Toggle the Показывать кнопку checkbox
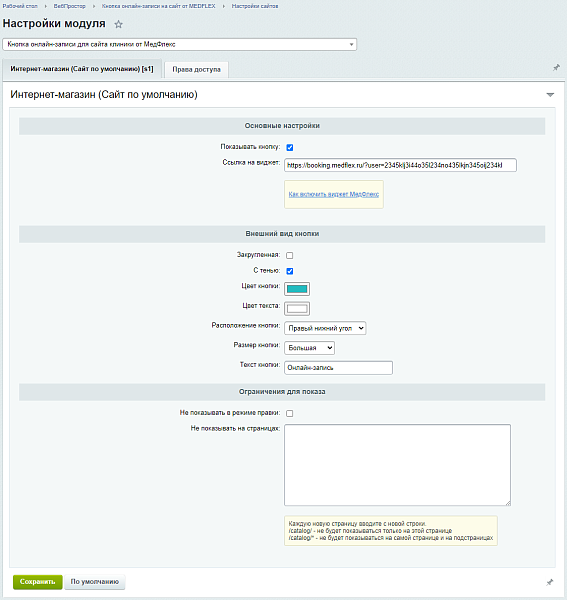 point(290,147)
